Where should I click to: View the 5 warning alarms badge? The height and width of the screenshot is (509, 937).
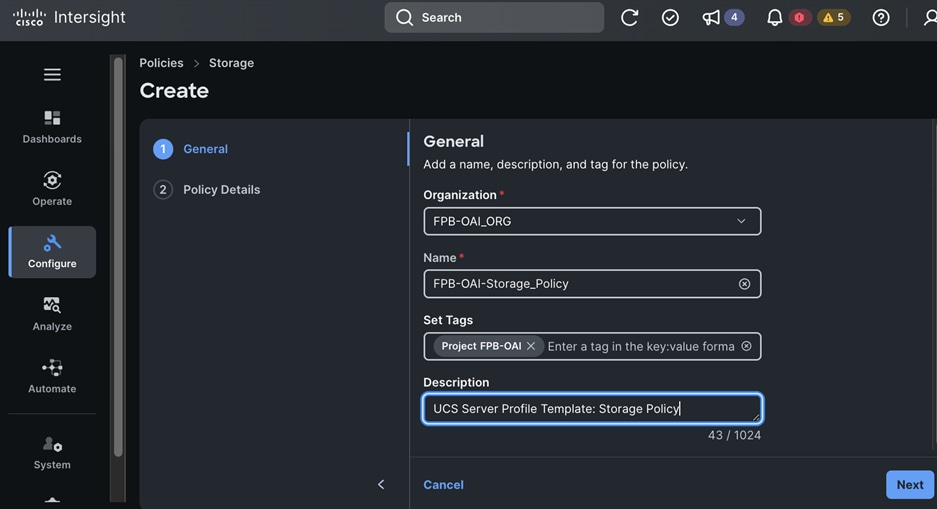834,18
